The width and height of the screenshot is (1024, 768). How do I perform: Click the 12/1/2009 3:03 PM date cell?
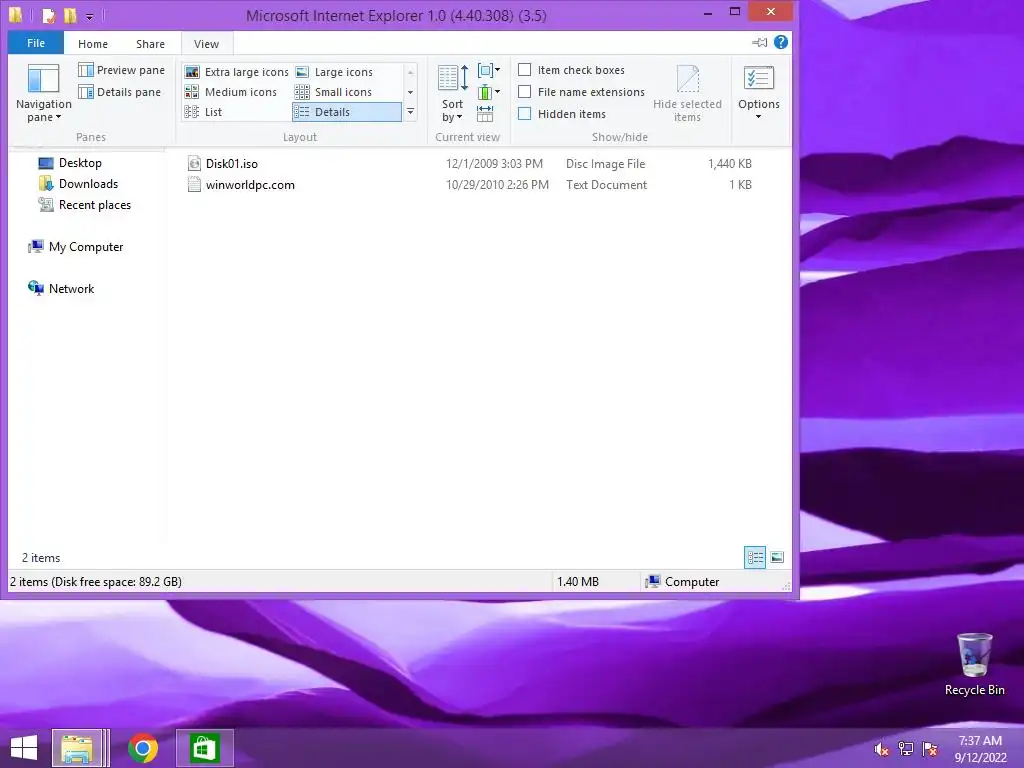tap(494, 164)
